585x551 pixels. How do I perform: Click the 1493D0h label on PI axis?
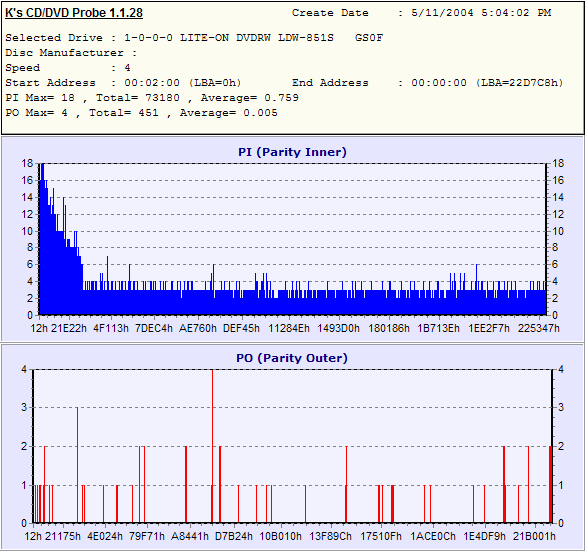[x=338, y=328]
